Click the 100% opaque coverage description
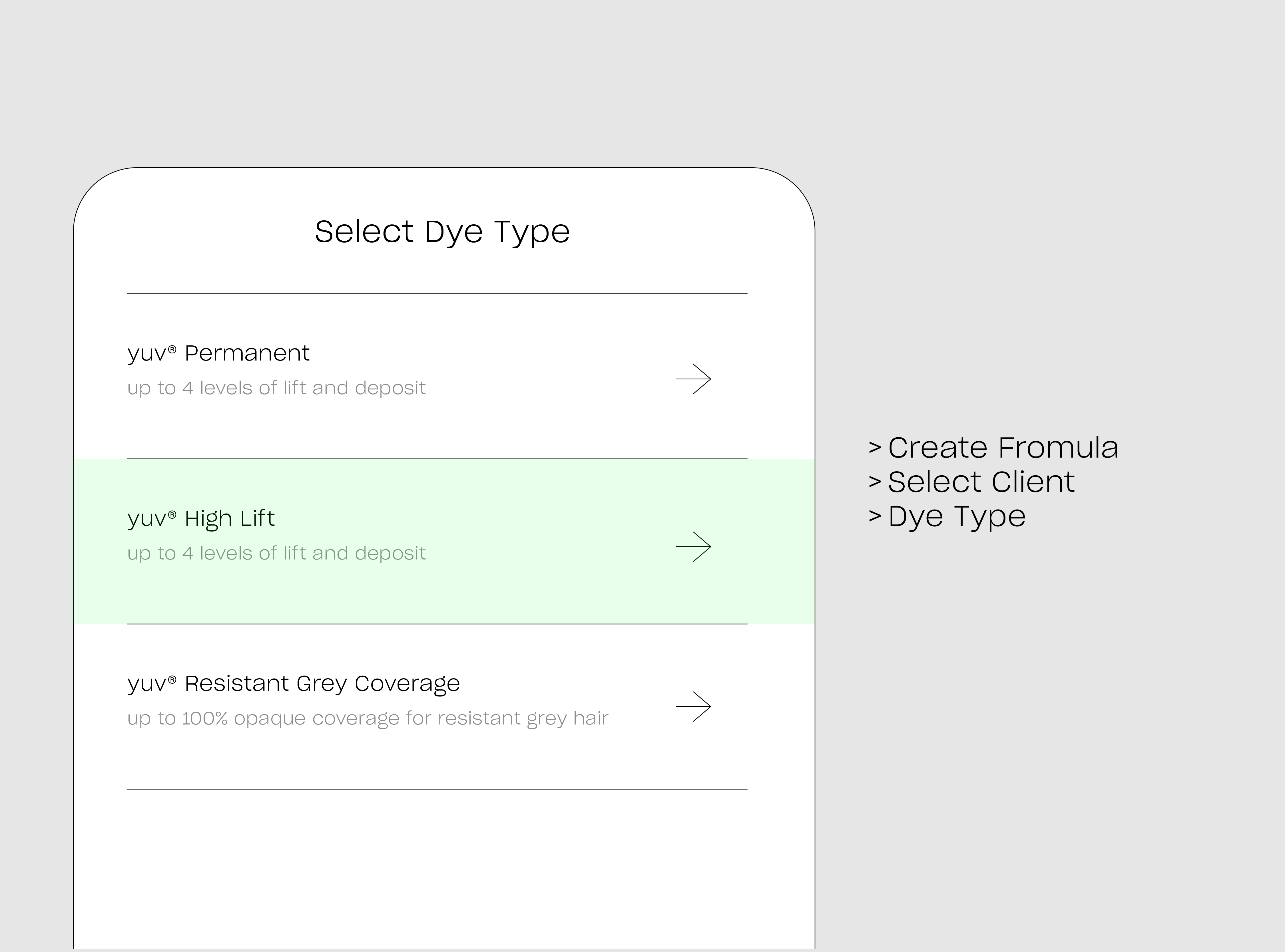Screen dimensions: 1285x952 point(367,718)
